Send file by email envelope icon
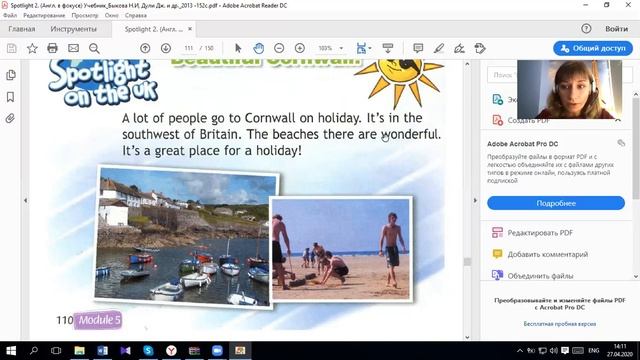Viewport: 640px width, 360px height. coord(73,48)
